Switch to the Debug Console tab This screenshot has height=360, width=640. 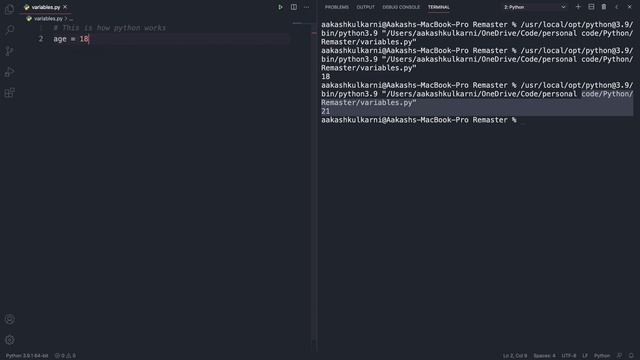coord(401,7)
